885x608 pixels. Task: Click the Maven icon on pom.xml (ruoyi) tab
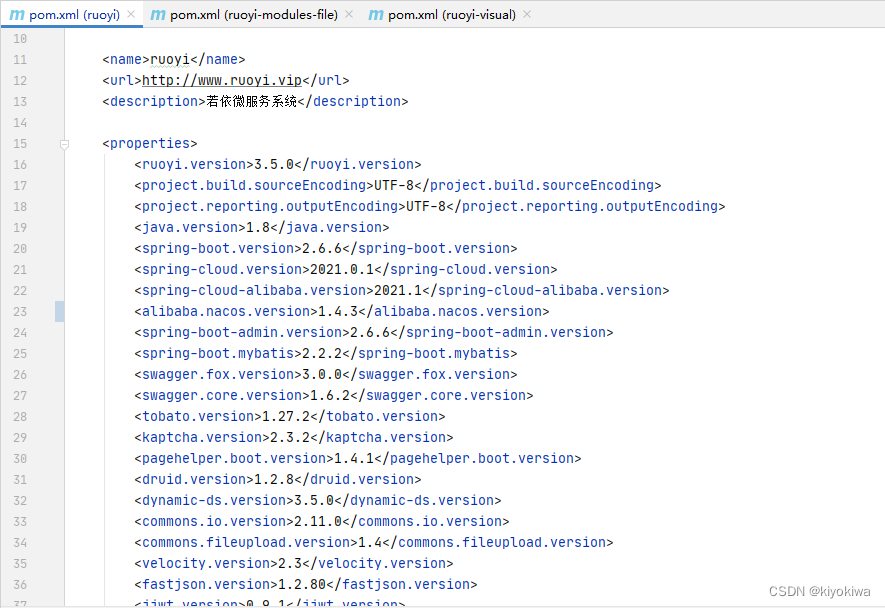[x=16, y=15]
